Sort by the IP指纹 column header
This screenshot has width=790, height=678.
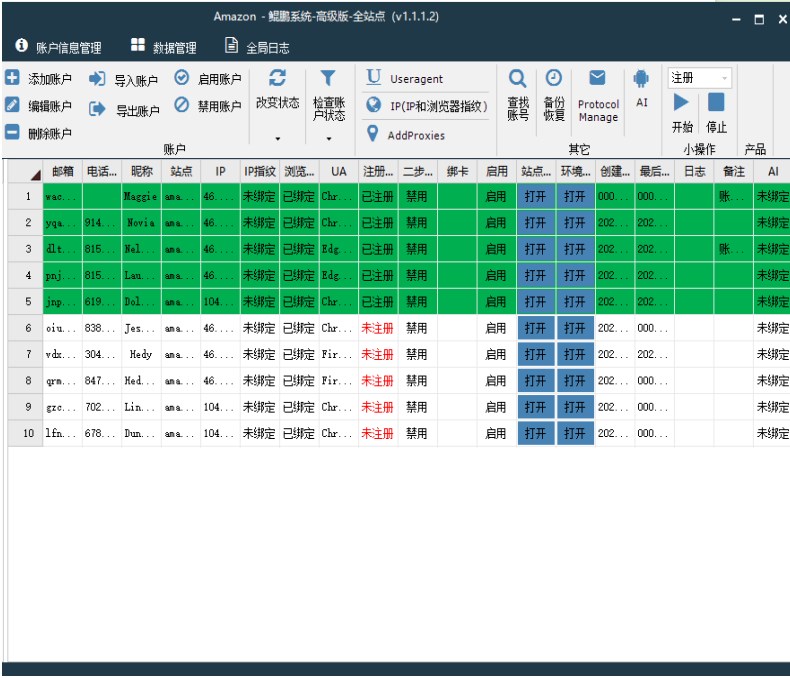(x=260, y=171)
